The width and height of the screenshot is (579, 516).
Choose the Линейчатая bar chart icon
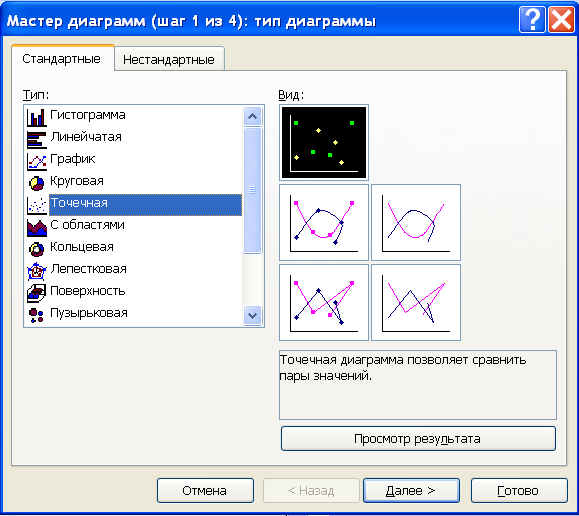(37, 139)
